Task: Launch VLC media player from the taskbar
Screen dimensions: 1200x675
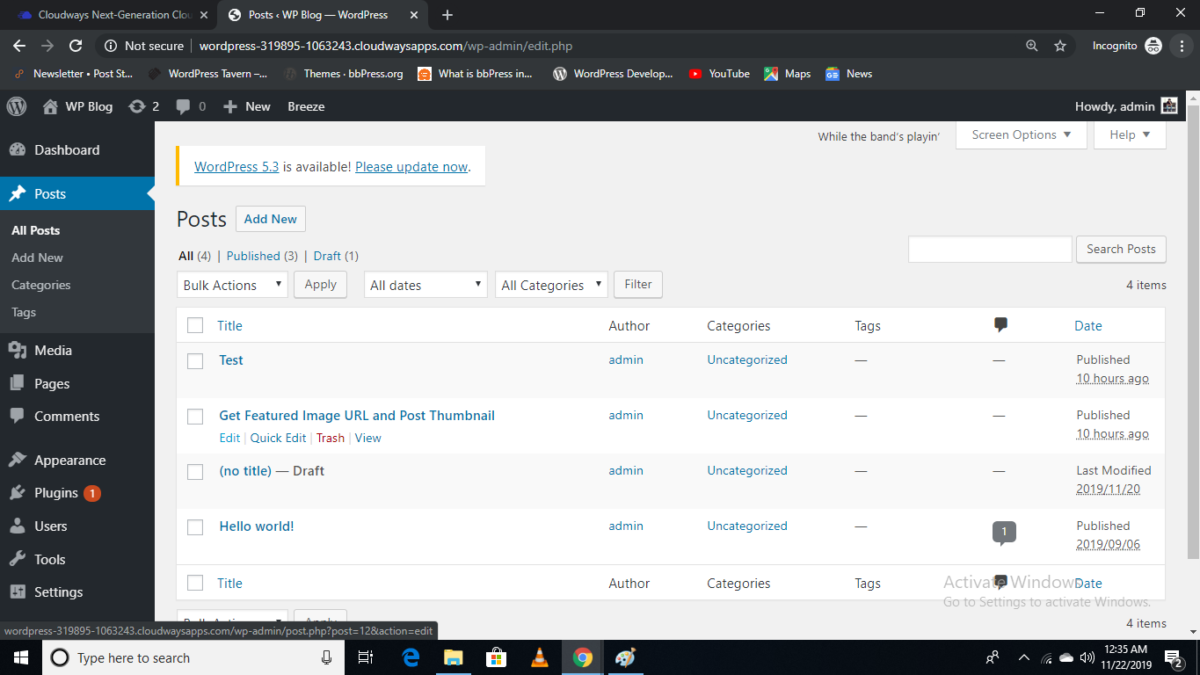Action: click(x=539, y=657)
